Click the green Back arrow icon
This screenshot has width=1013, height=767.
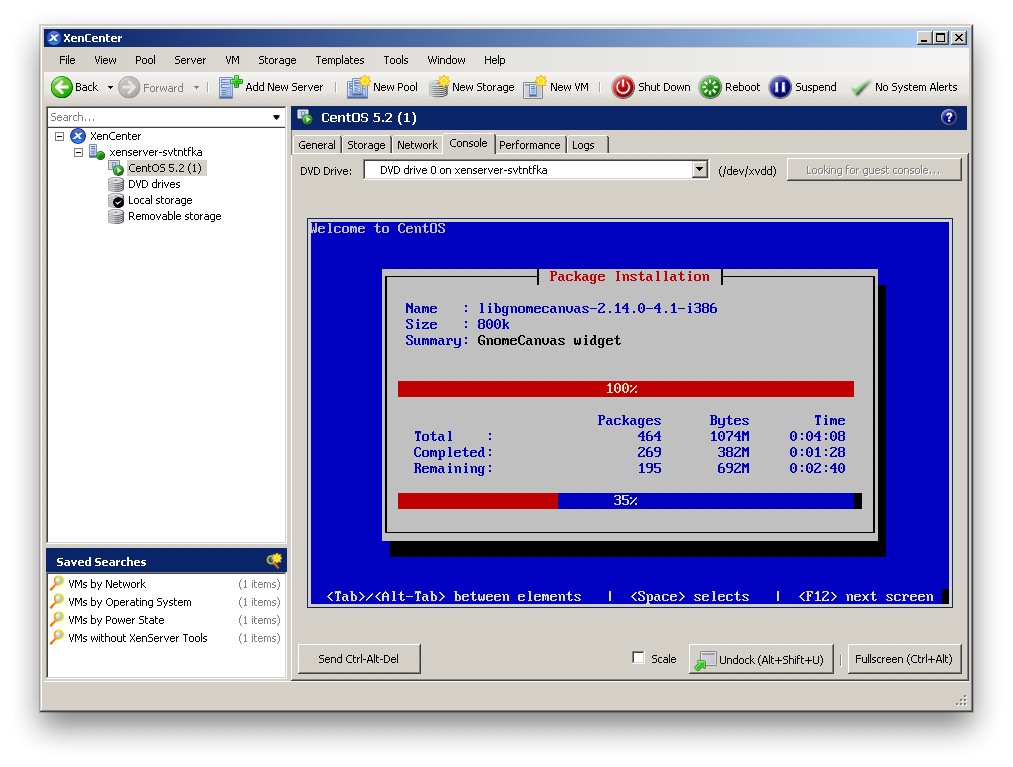(x=61, y=87)
